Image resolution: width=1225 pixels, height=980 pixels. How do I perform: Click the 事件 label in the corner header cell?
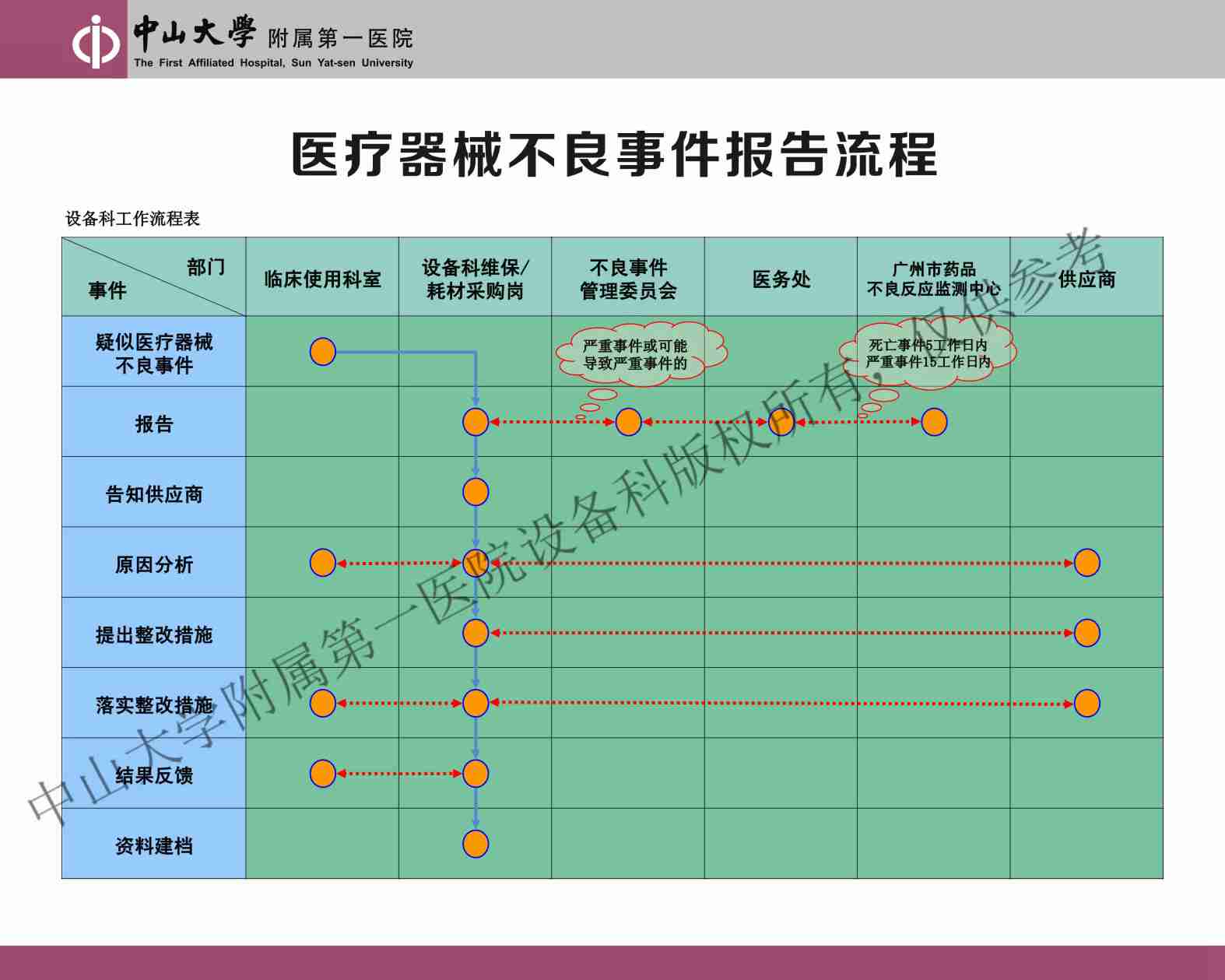click(107, 290)
